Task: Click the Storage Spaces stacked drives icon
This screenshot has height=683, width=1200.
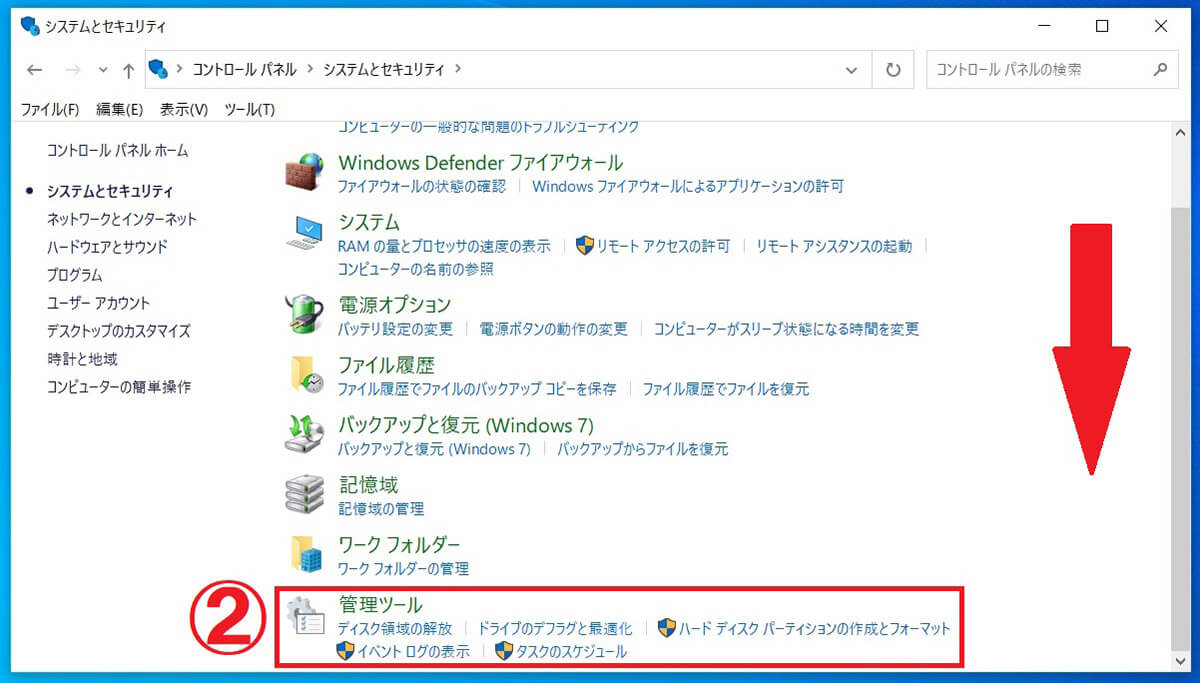Action: tap(304, 494)
